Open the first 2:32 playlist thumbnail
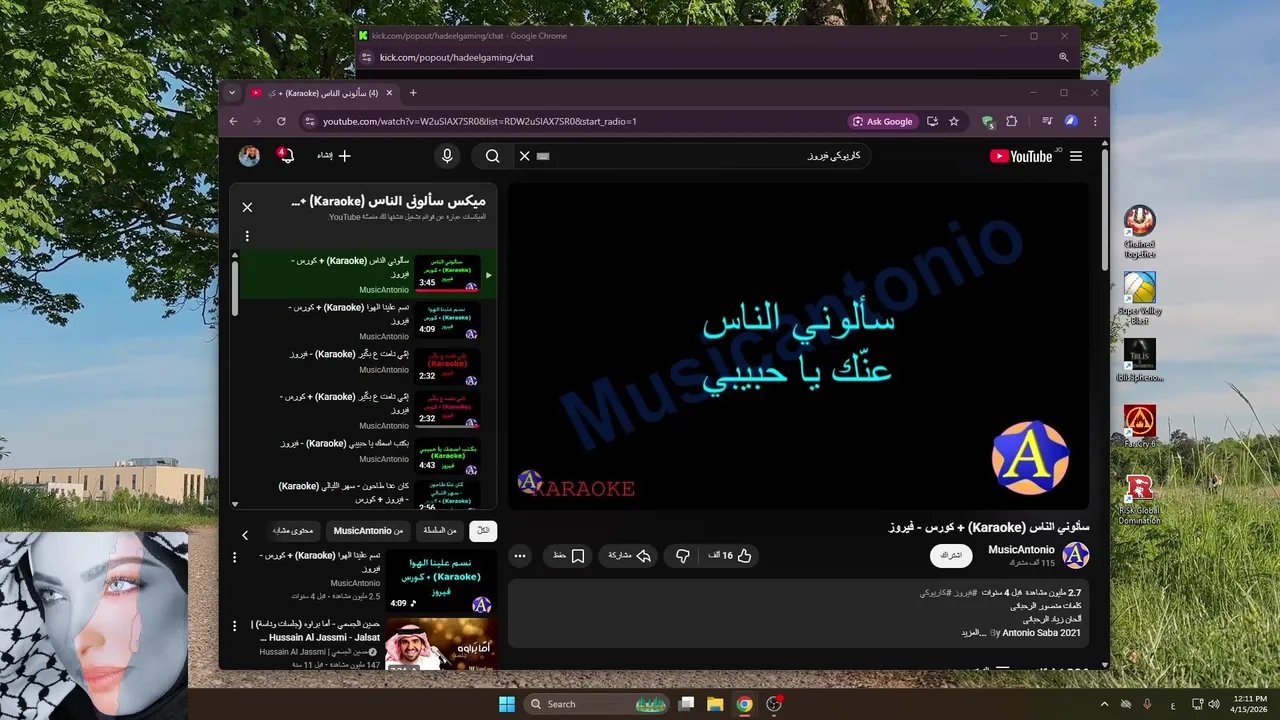Viewport: 1280px width, 720px height. [x=447, y=366]
